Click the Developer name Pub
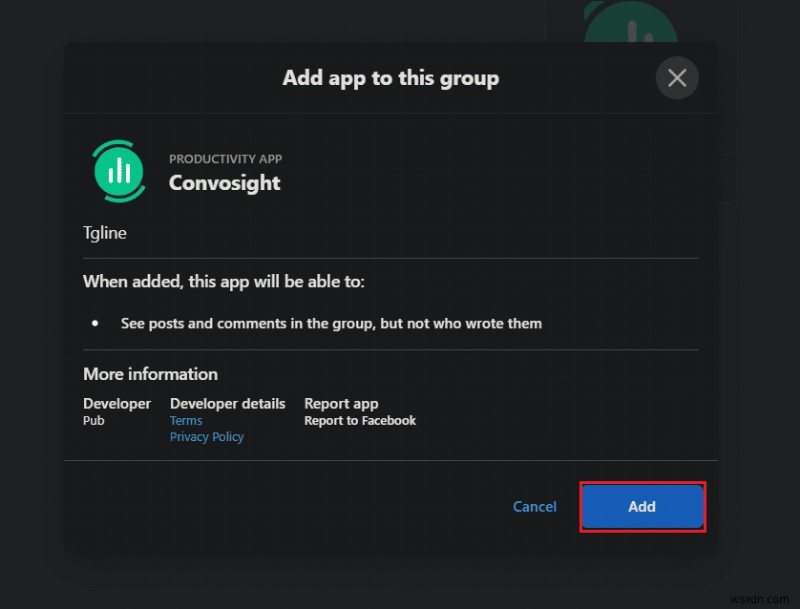Image resolution: width=800 pixels, height=609 pixels. 94,420
